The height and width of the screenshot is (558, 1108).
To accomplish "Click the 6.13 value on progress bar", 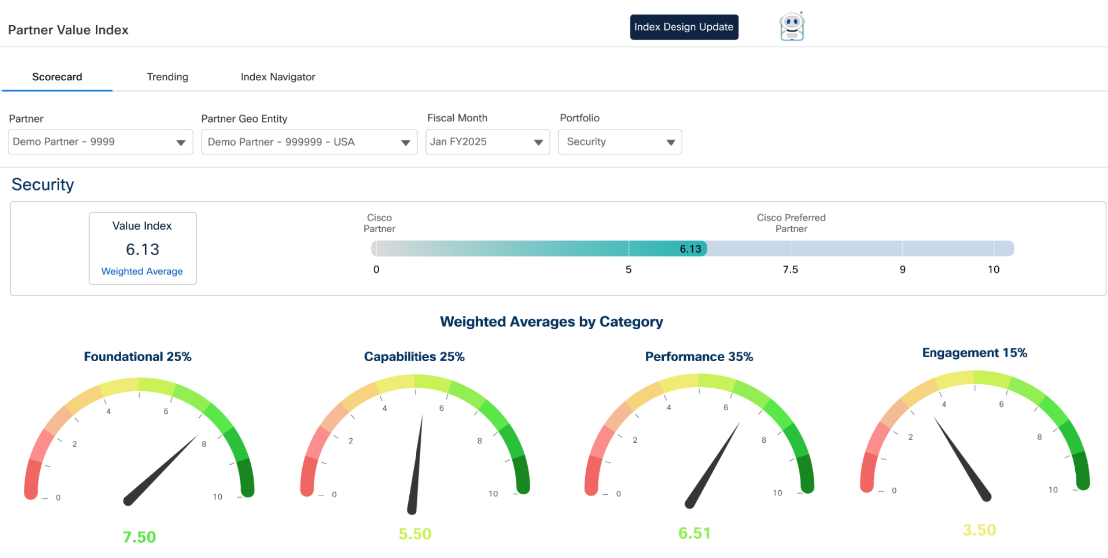I will (x=690, y=249).
